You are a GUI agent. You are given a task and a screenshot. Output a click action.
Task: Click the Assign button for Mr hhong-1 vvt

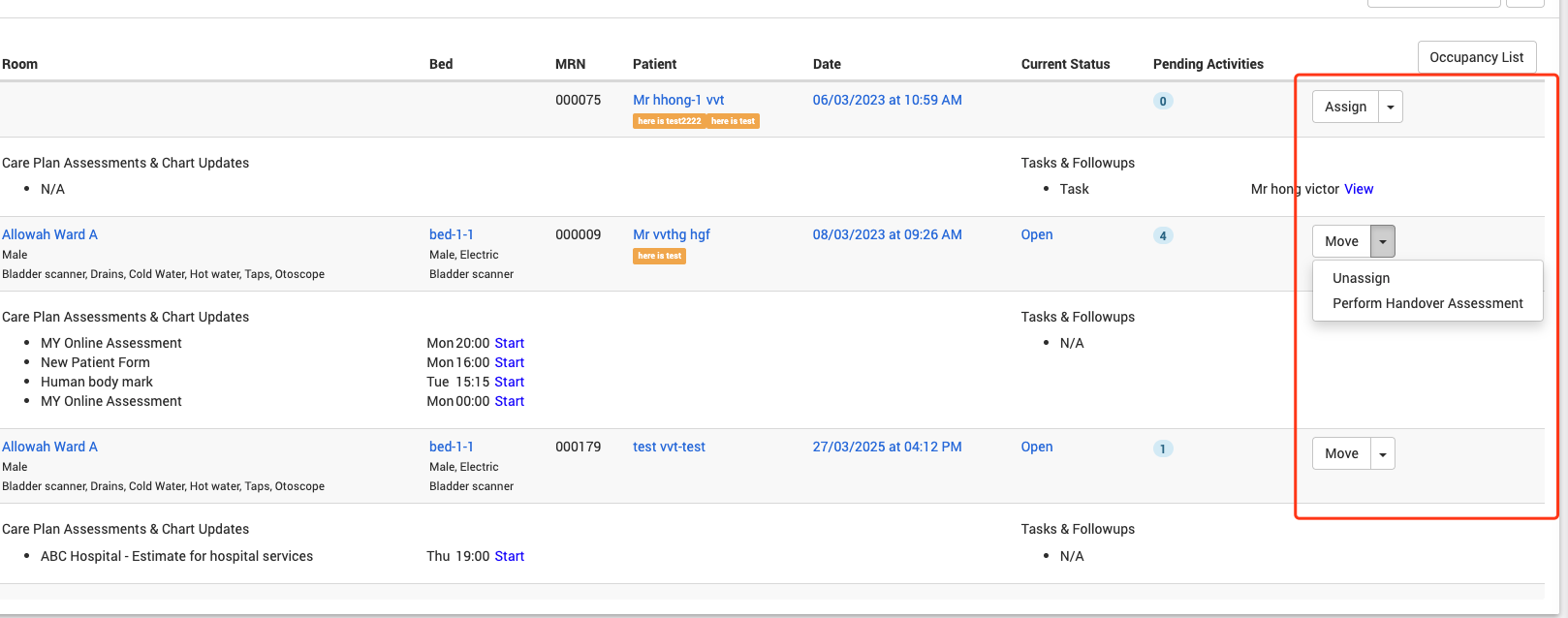[x=1345, y=107]
